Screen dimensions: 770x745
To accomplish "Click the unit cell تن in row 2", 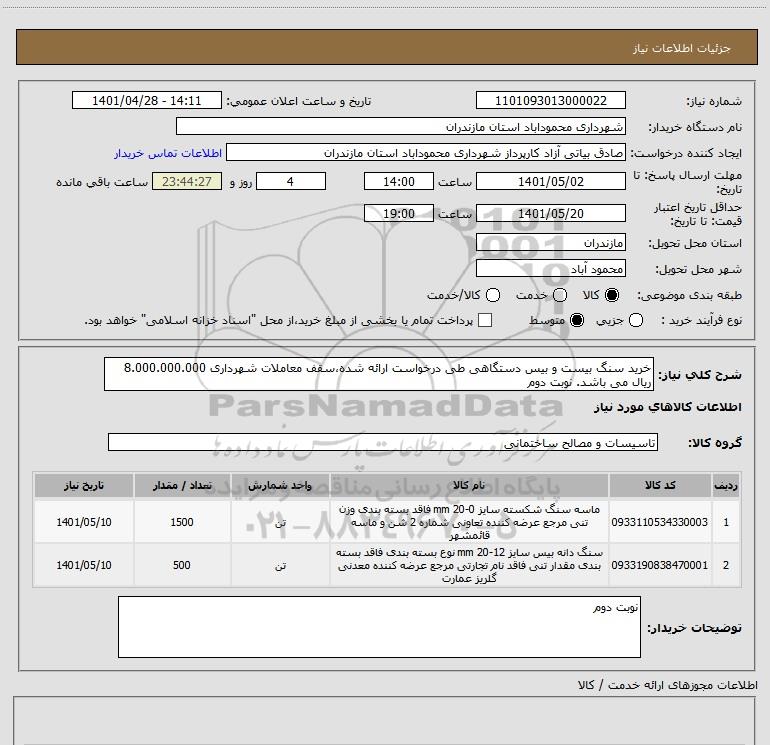I will (x=280, y=565).
